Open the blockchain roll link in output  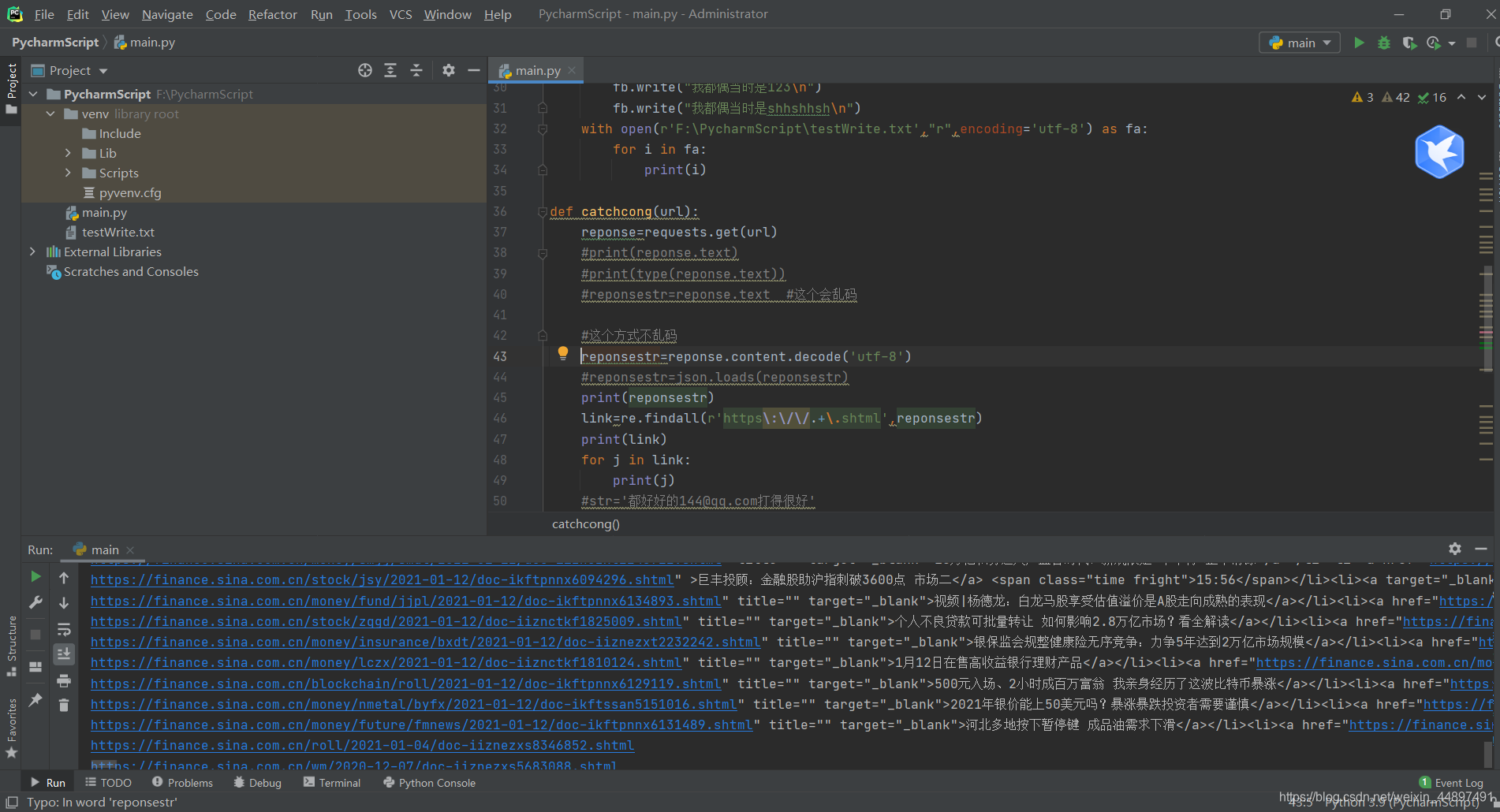coord(406,683)
